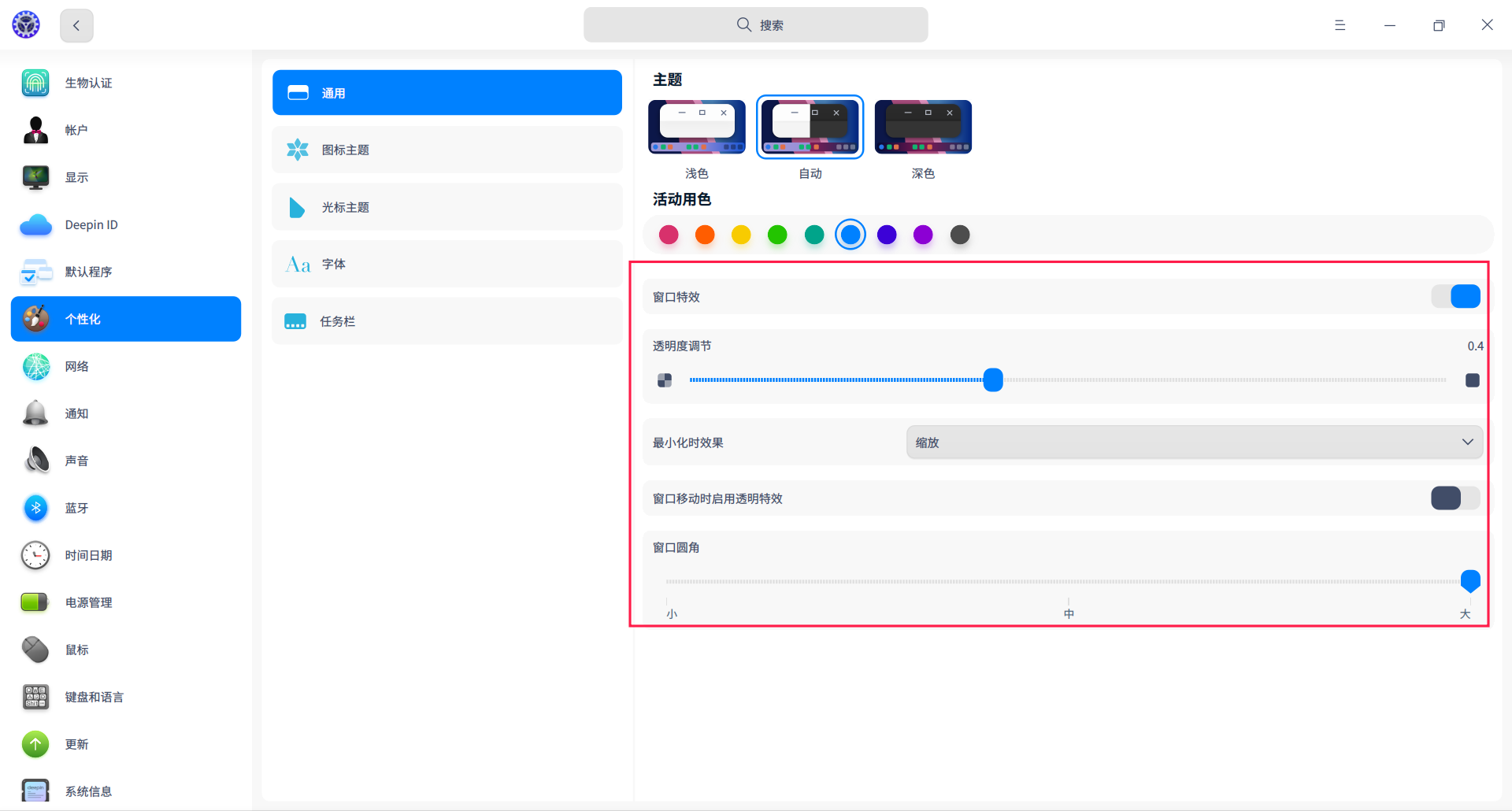Select the 帐户 sidebar icon

[76, 130]
